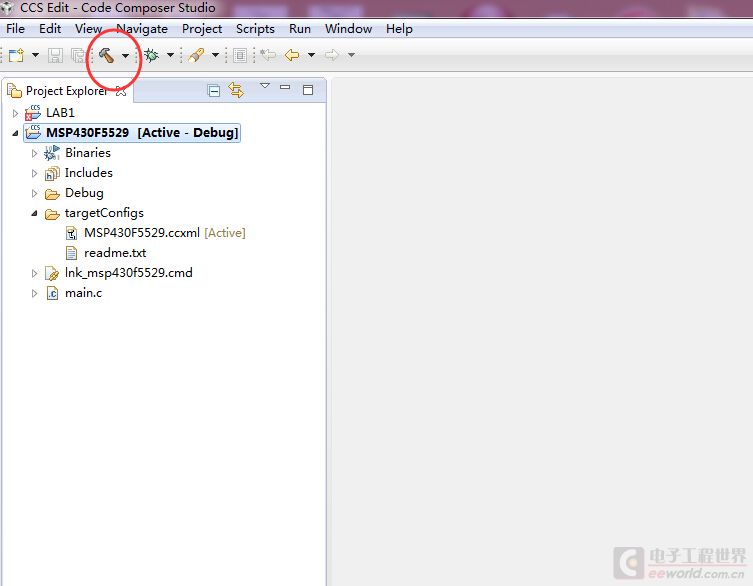Open the Back history dropdown arrow
The image size is (753, 586).
(311, 55)
